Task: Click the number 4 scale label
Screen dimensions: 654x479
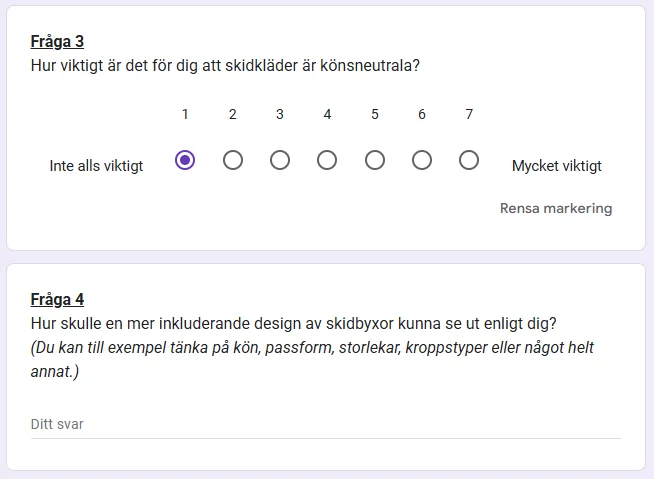Action: (327, 114)
